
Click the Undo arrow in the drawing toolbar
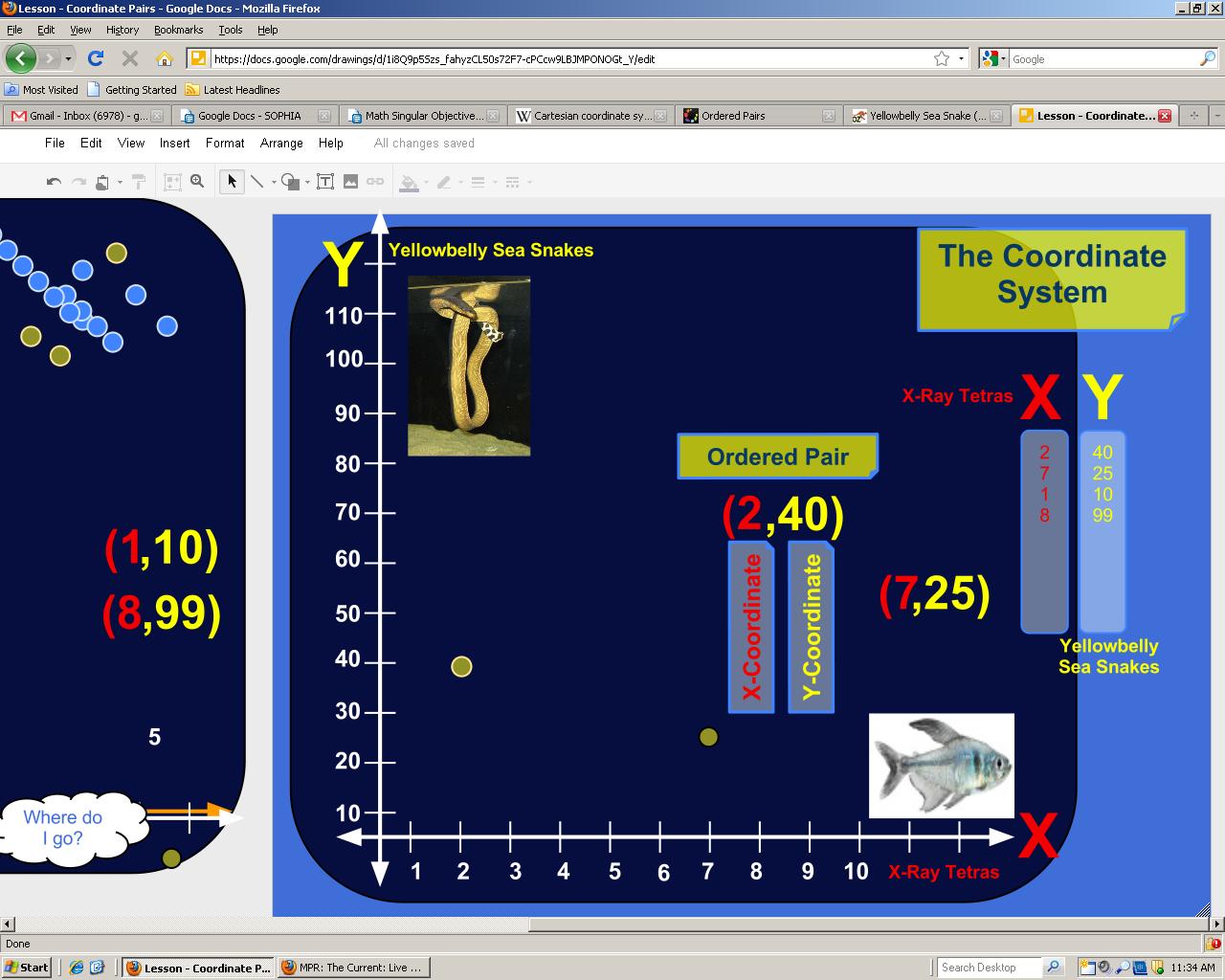[55, 182]
